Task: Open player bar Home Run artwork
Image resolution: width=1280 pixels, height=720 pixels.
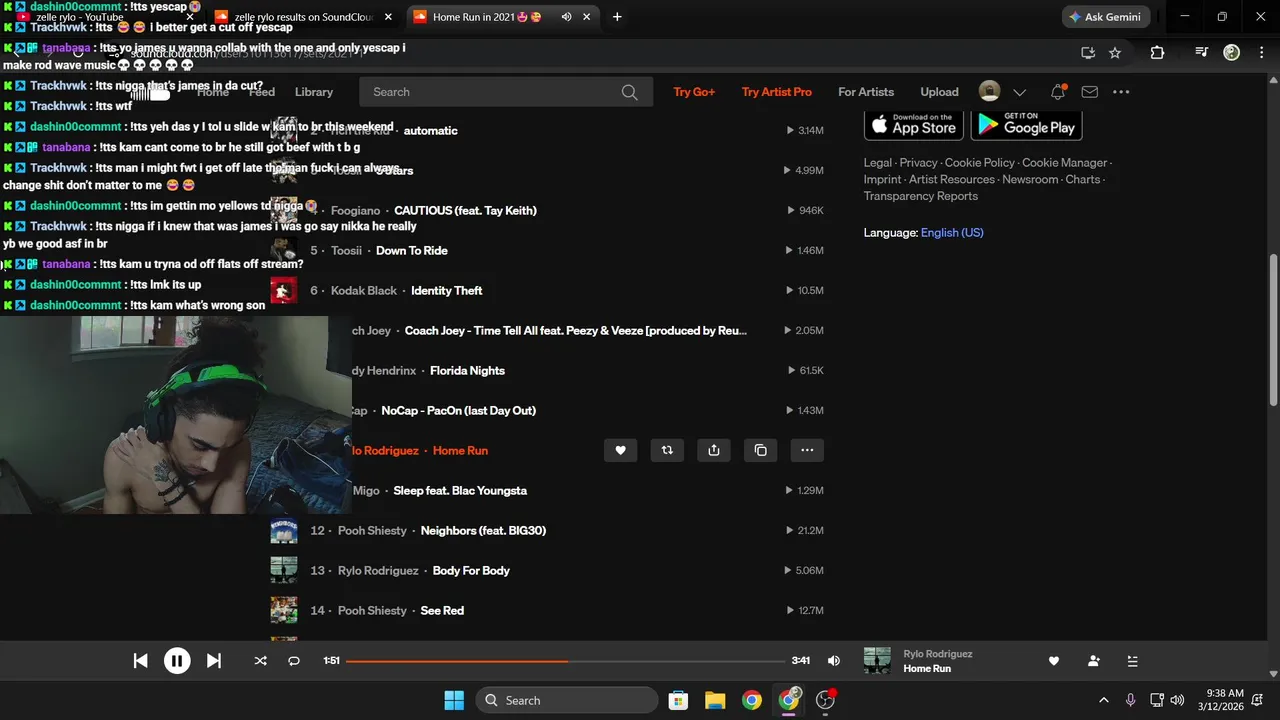Action: [877, 661]
